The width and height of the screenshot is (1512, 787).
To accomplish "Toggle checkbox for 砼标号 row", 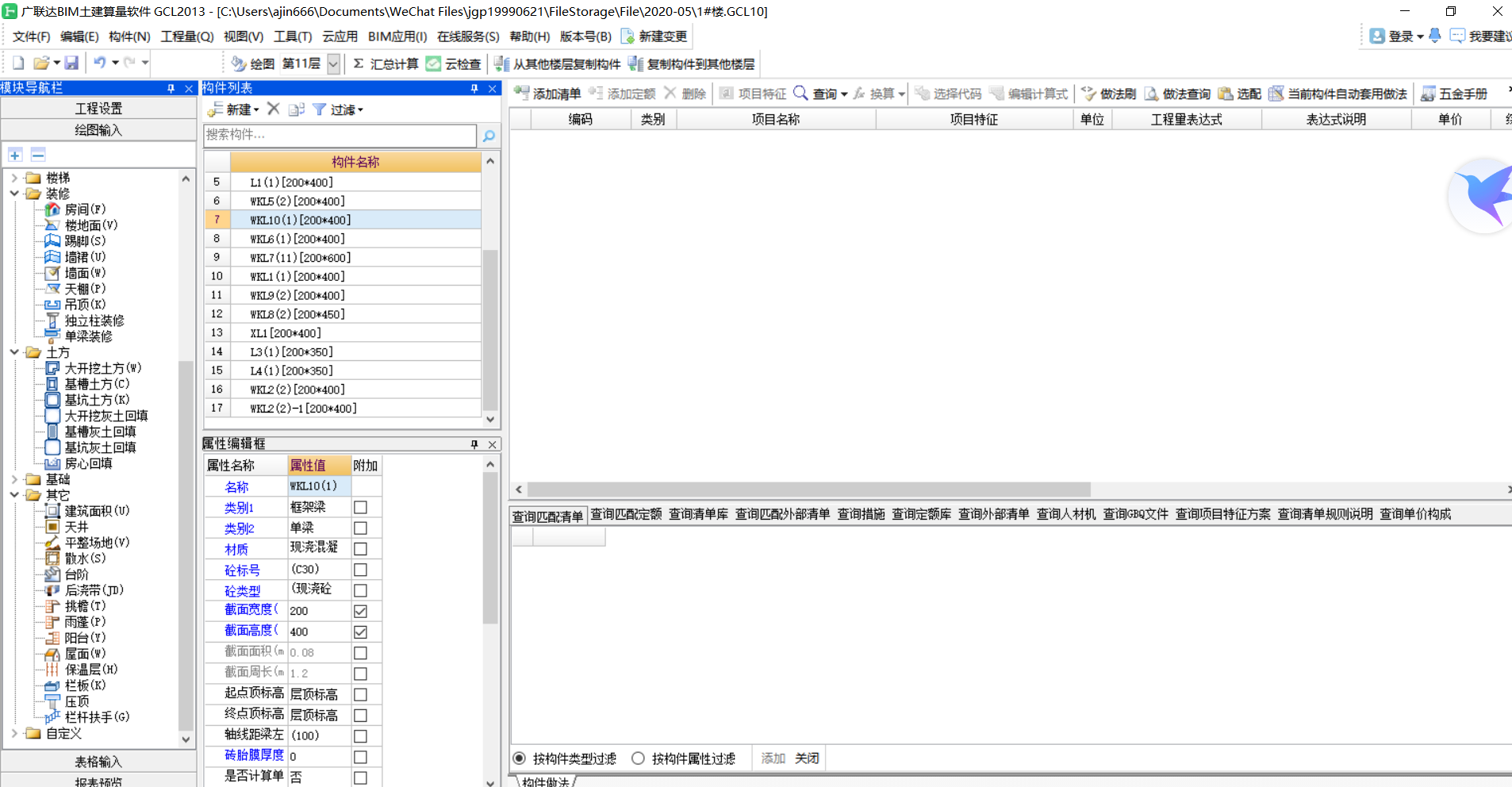I will [x=360, y=570].
